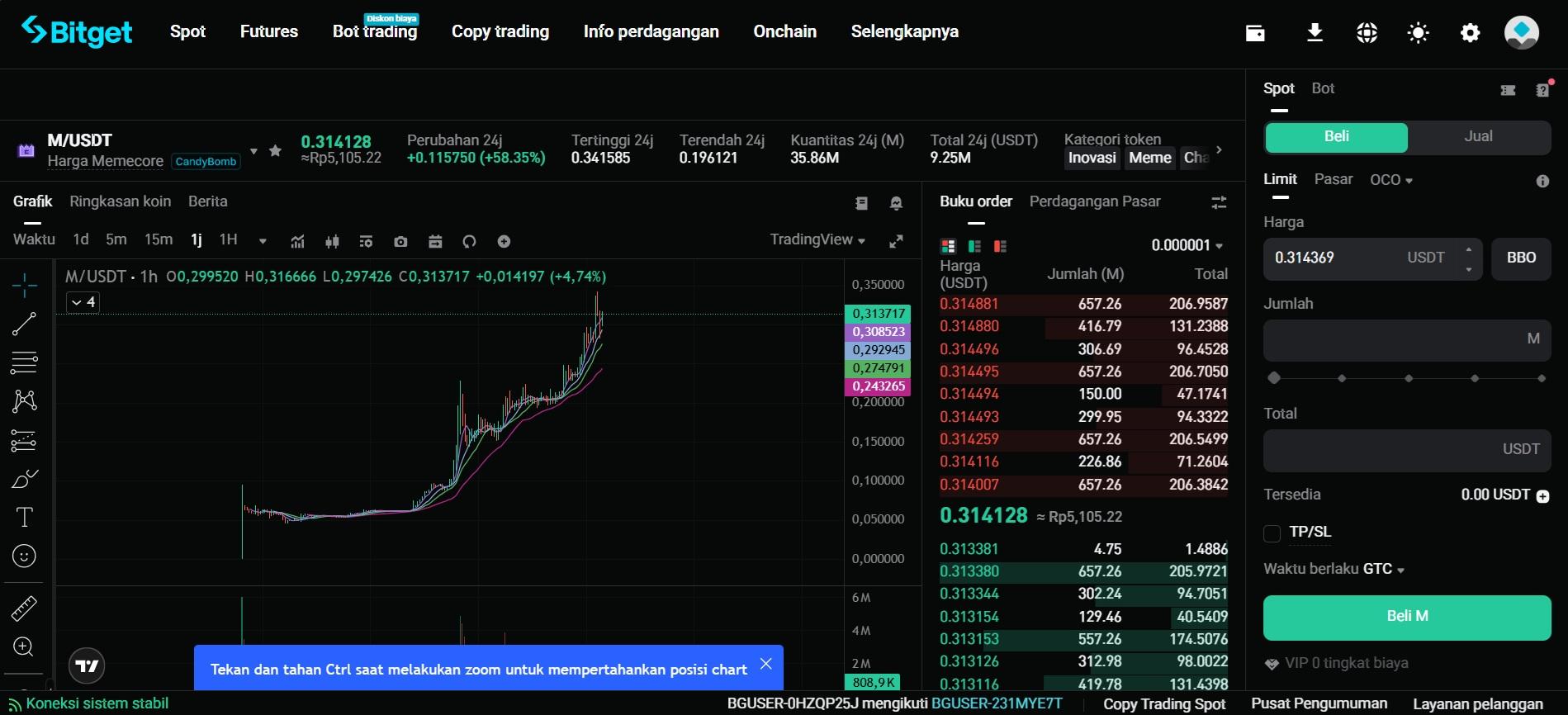Screen dimensions: 1568x715
Task: Click the Jumlah amount slider track
Action: (x=1407, y=378)
